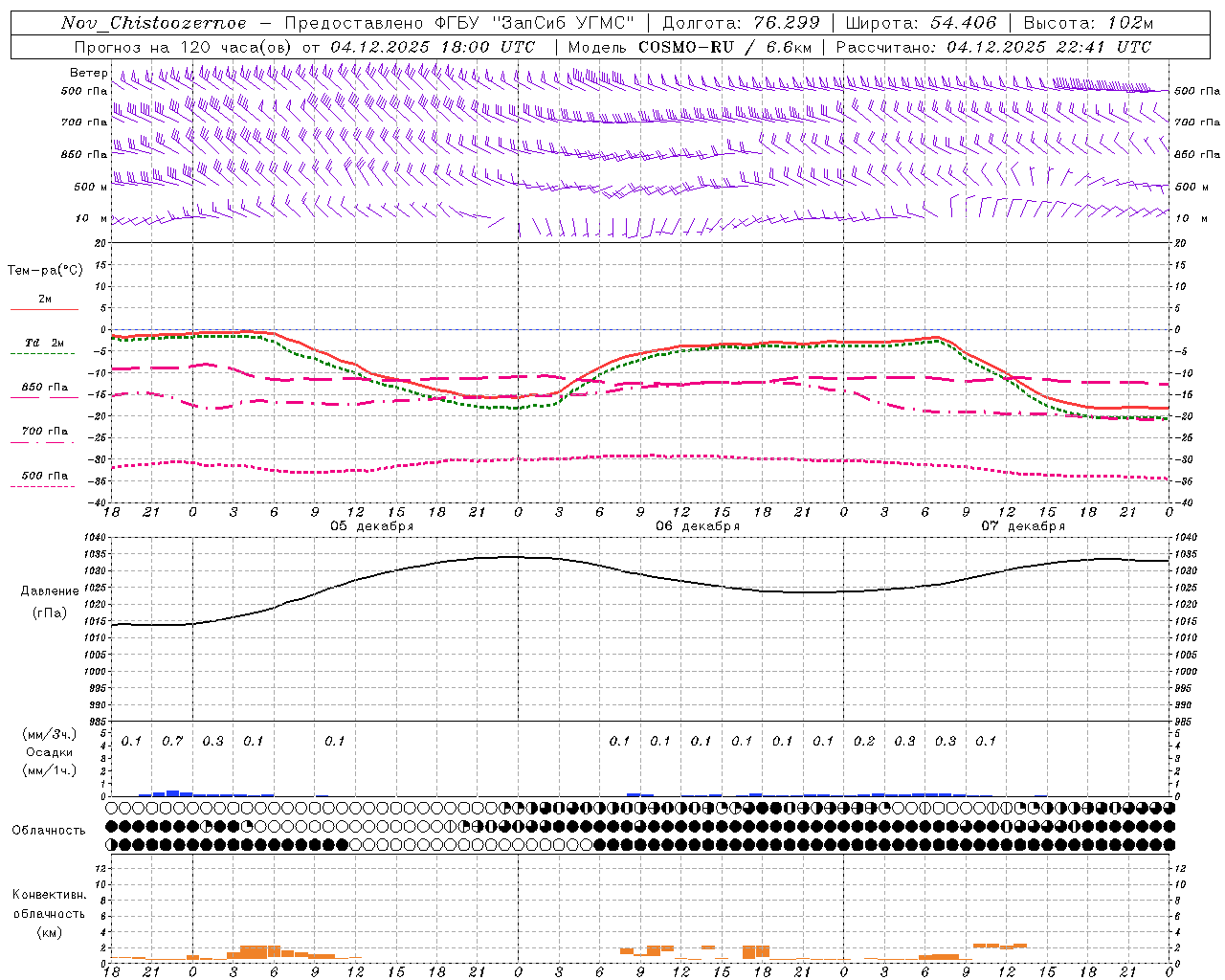The width and height of the screenshot is (1225, 980).
Task: Click '(км)' unit under convective cloudiness label
Action: click(49, 932)
